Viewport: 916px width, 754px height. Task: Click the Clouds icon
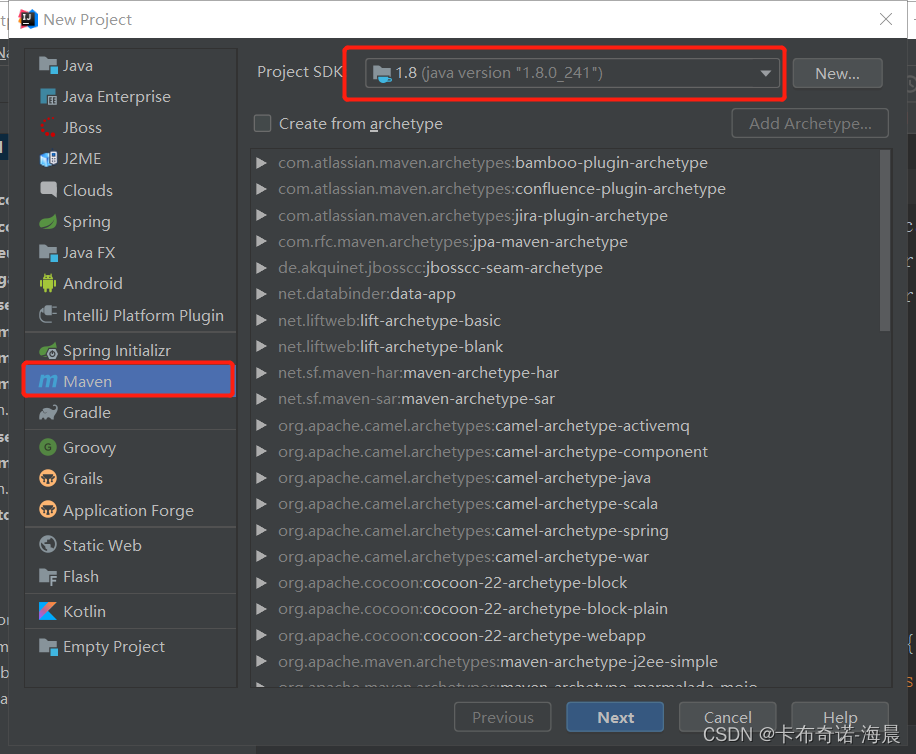click(48, 189)
